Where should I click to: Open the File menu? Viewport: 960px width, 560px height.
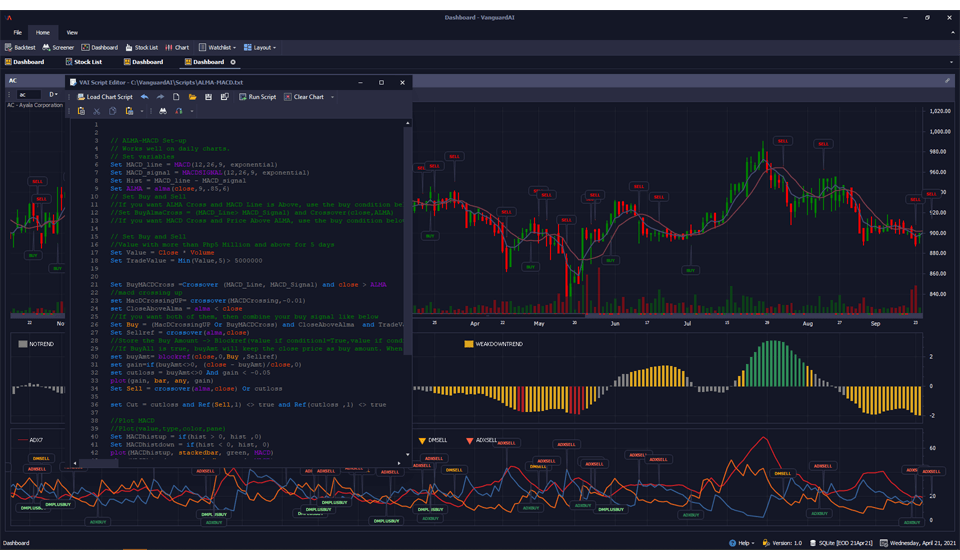(x=17, y=32)
